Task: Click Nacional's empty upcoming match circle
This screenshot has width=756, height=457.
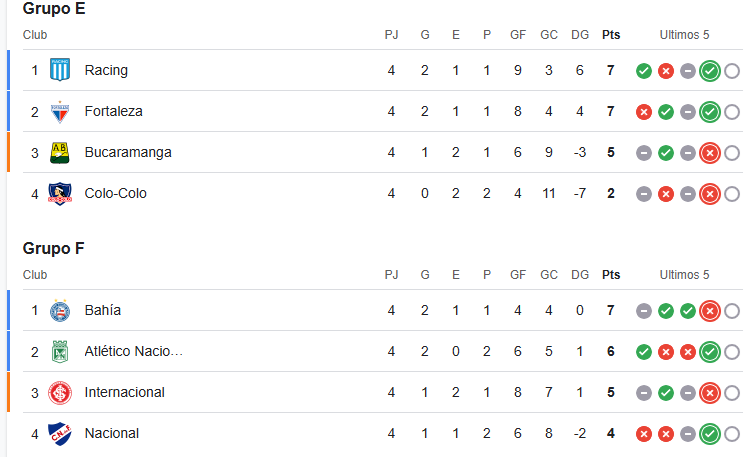Action: tap(732, 434)
